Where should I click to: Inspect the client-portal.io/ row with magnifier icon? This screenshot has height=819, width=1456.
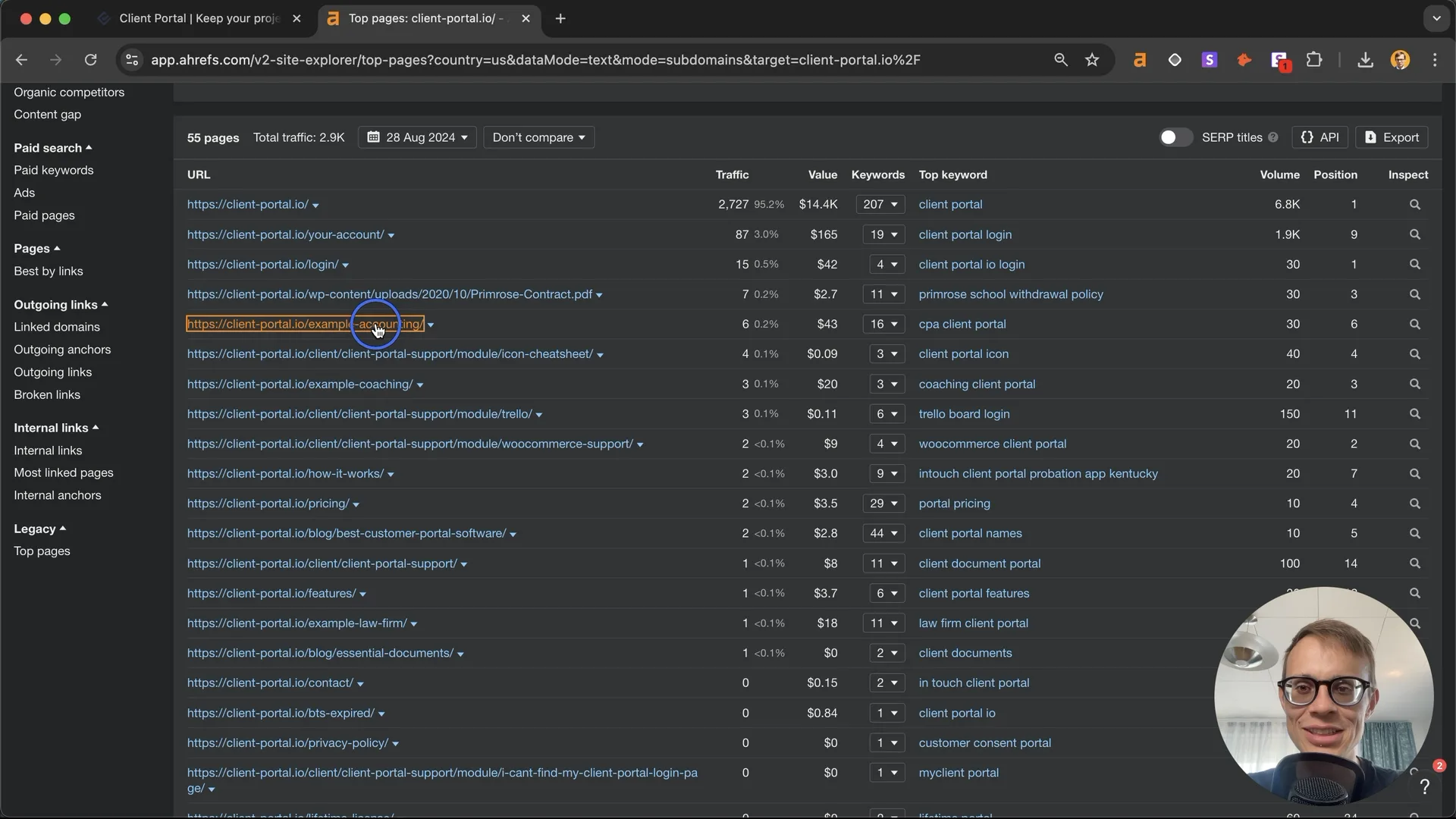[x=1414, y=205]
